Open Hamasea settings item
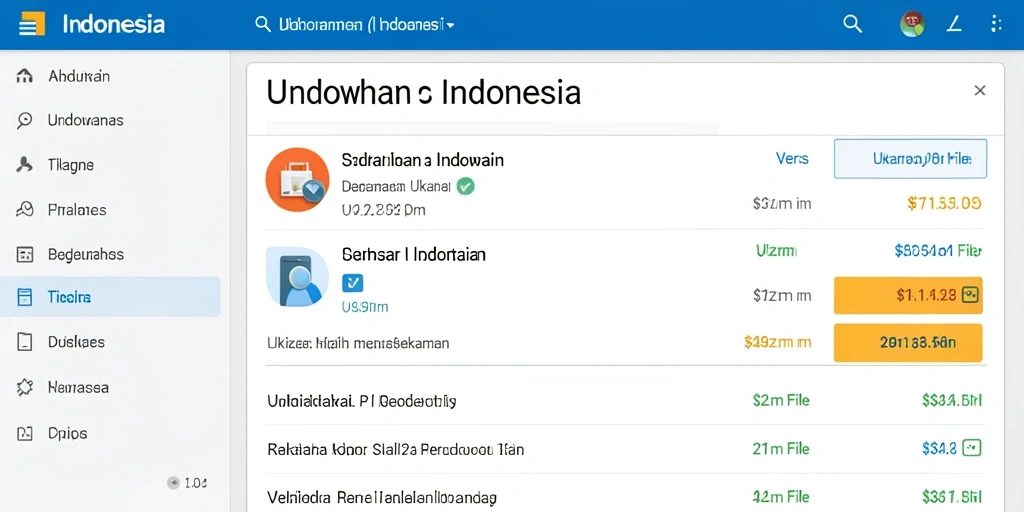Screen dimensions: 1024x512 78,387
